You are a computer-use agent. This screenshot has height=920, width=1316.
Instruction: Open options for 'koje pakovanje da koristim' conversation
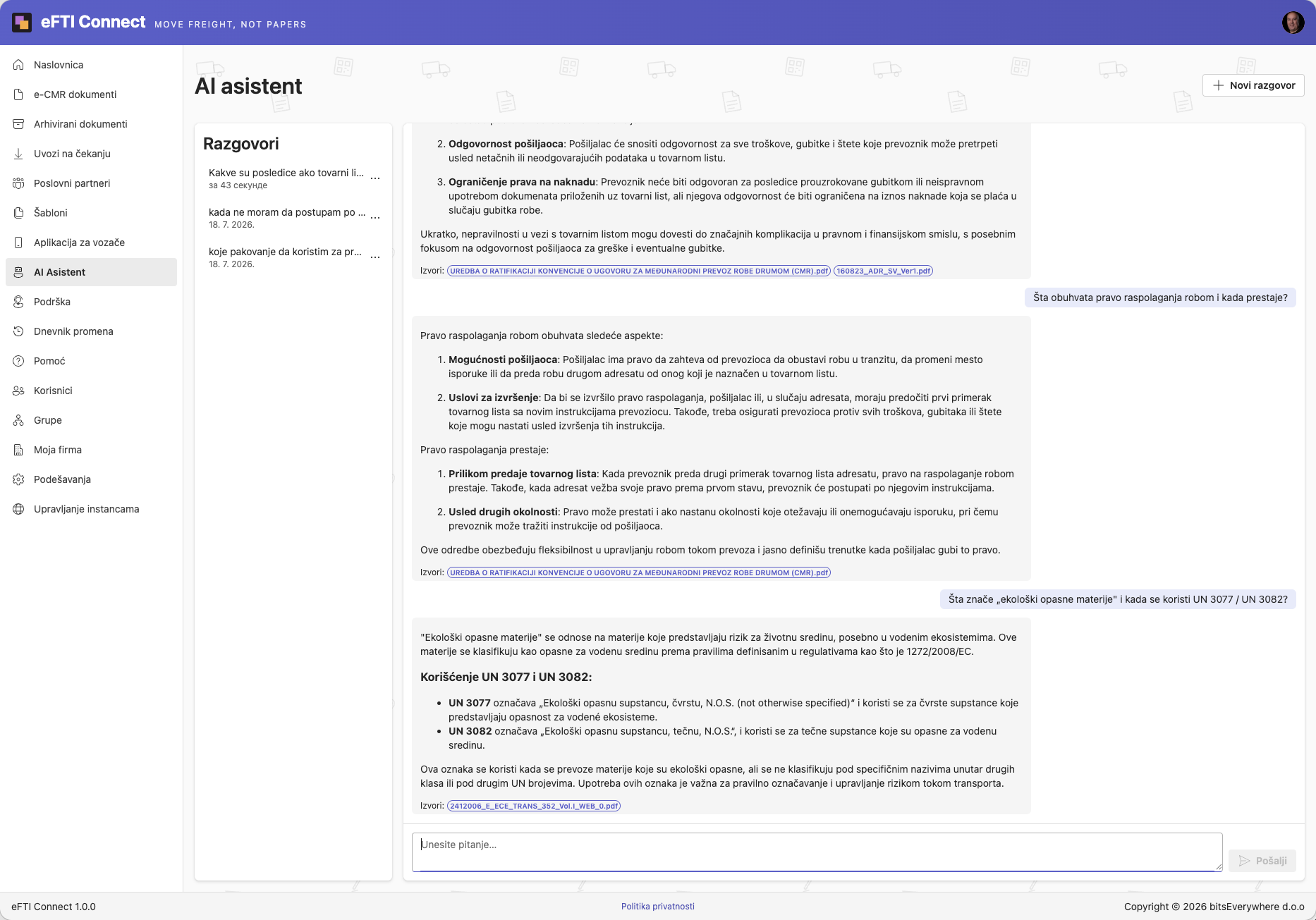(375, 257)
